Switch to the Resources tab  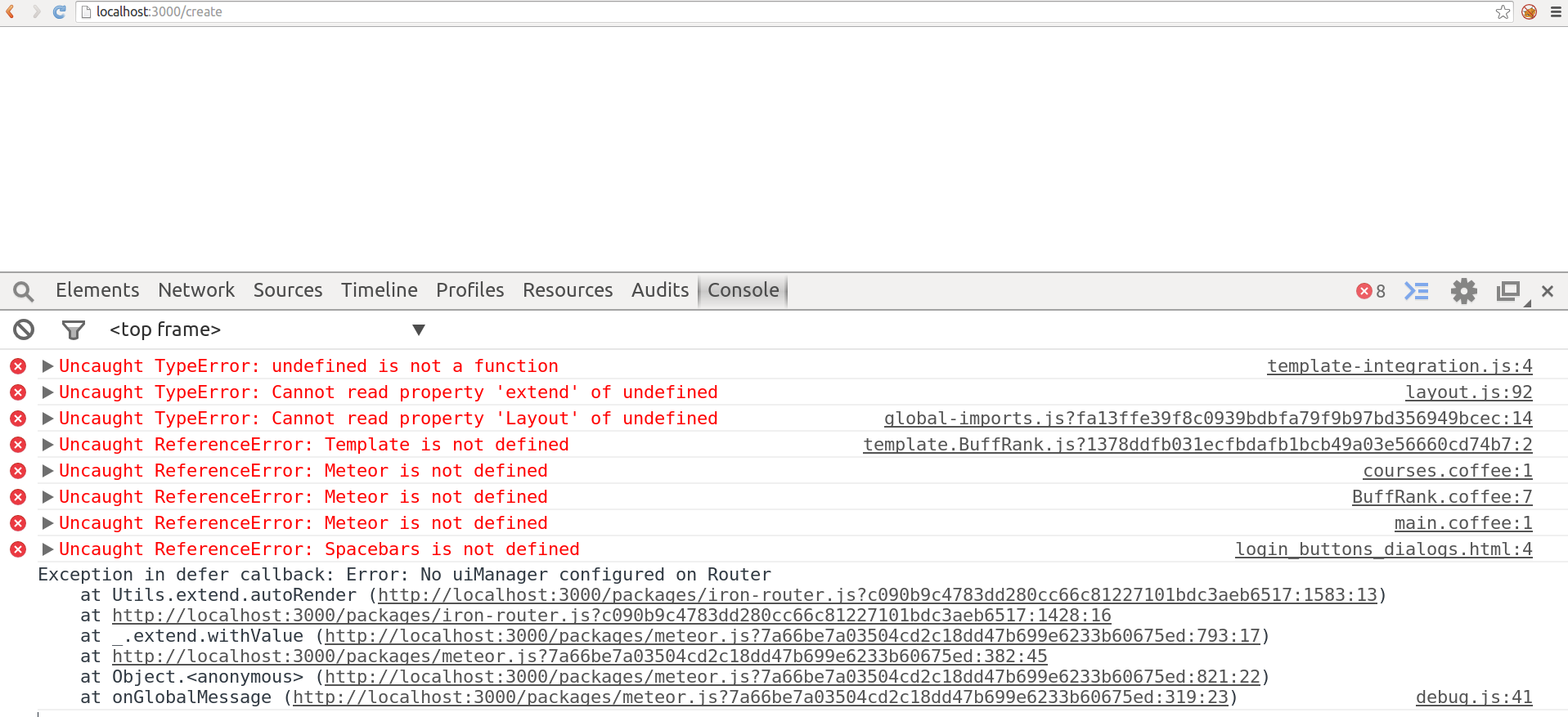tap(568, 290)
